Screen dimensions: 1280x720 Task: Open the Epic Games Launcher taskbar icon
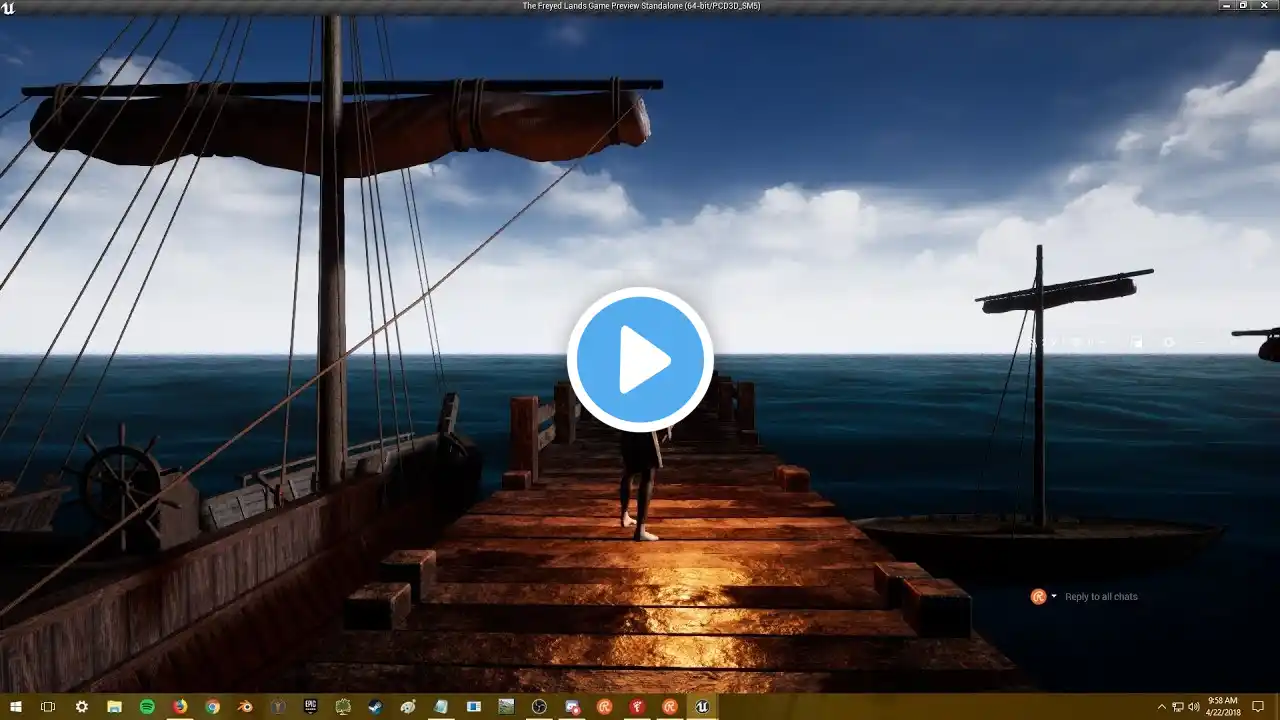point(311,707)
